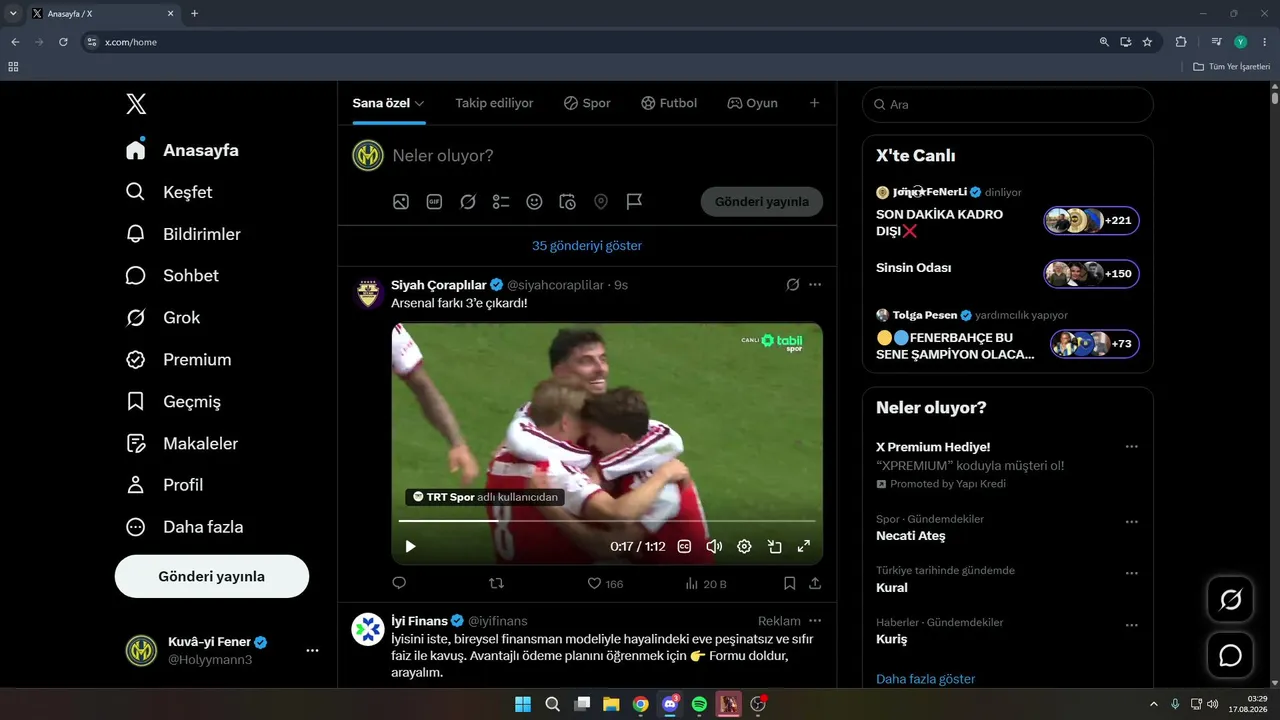
Task: Click the Ara search field
Action: (x=1008, y=104)
